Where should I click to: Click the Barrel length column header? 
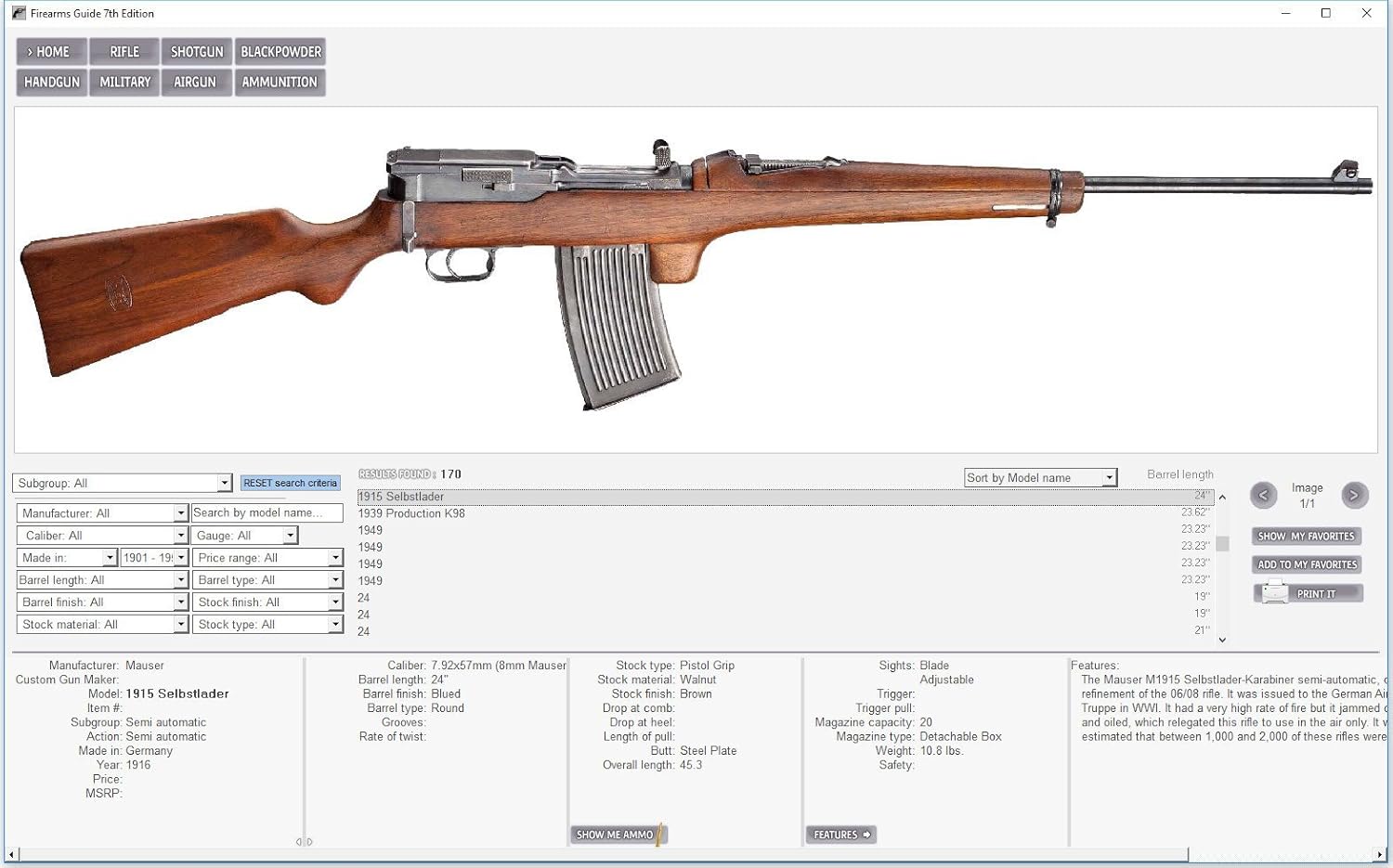[x=1180, y=474]
